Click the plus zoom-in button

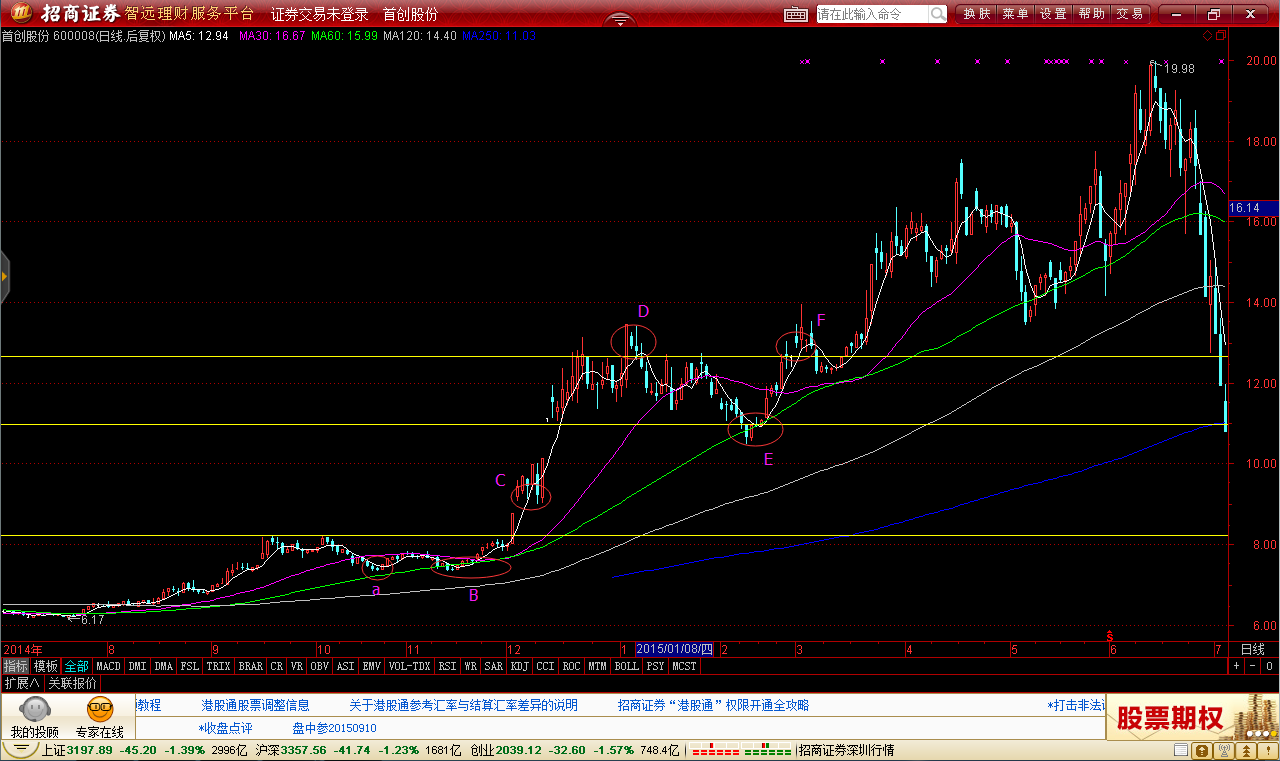click(1237, 665)
